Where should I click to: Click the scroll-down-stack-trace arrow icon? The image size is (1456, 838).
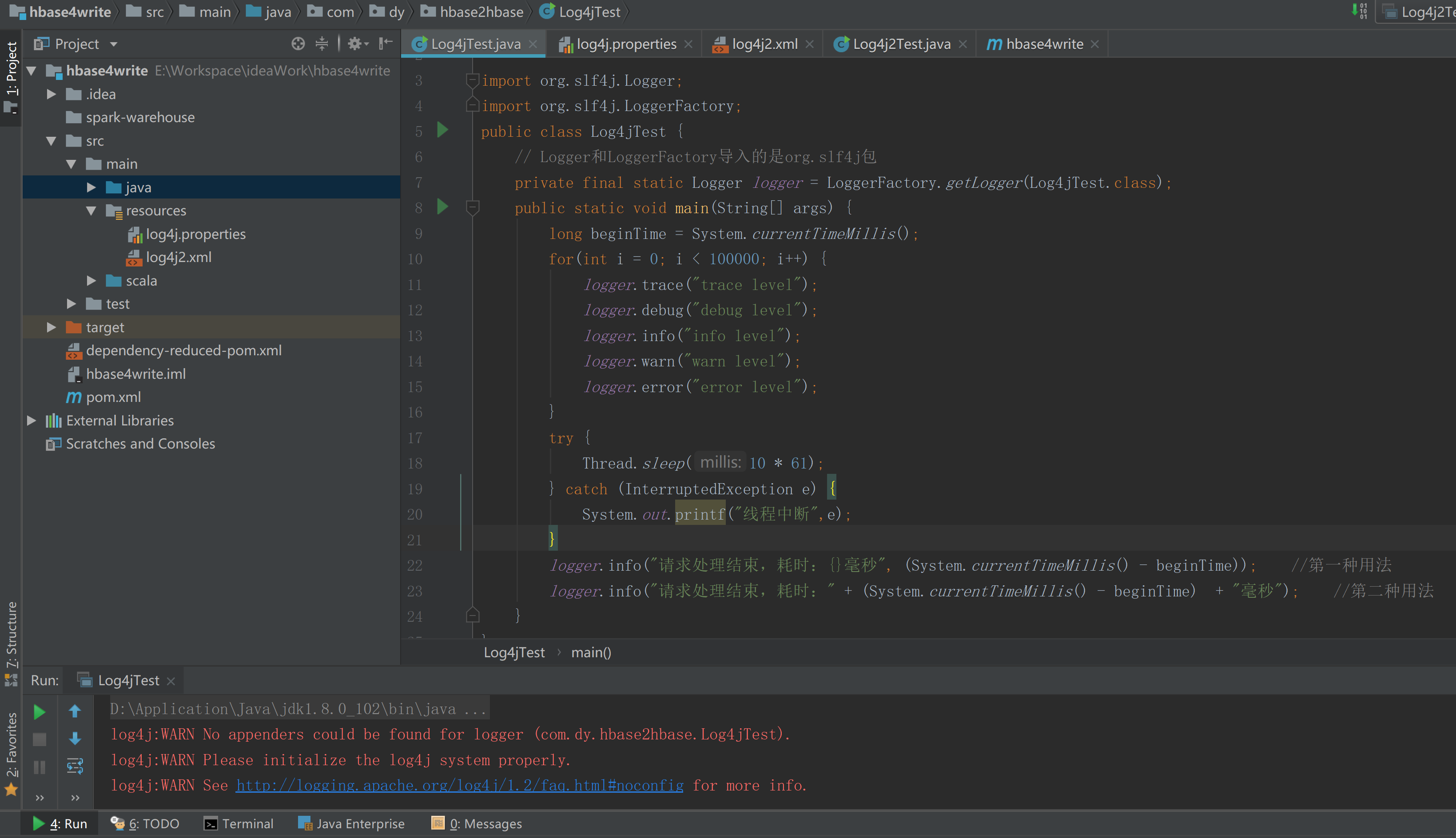click(75, 739)
